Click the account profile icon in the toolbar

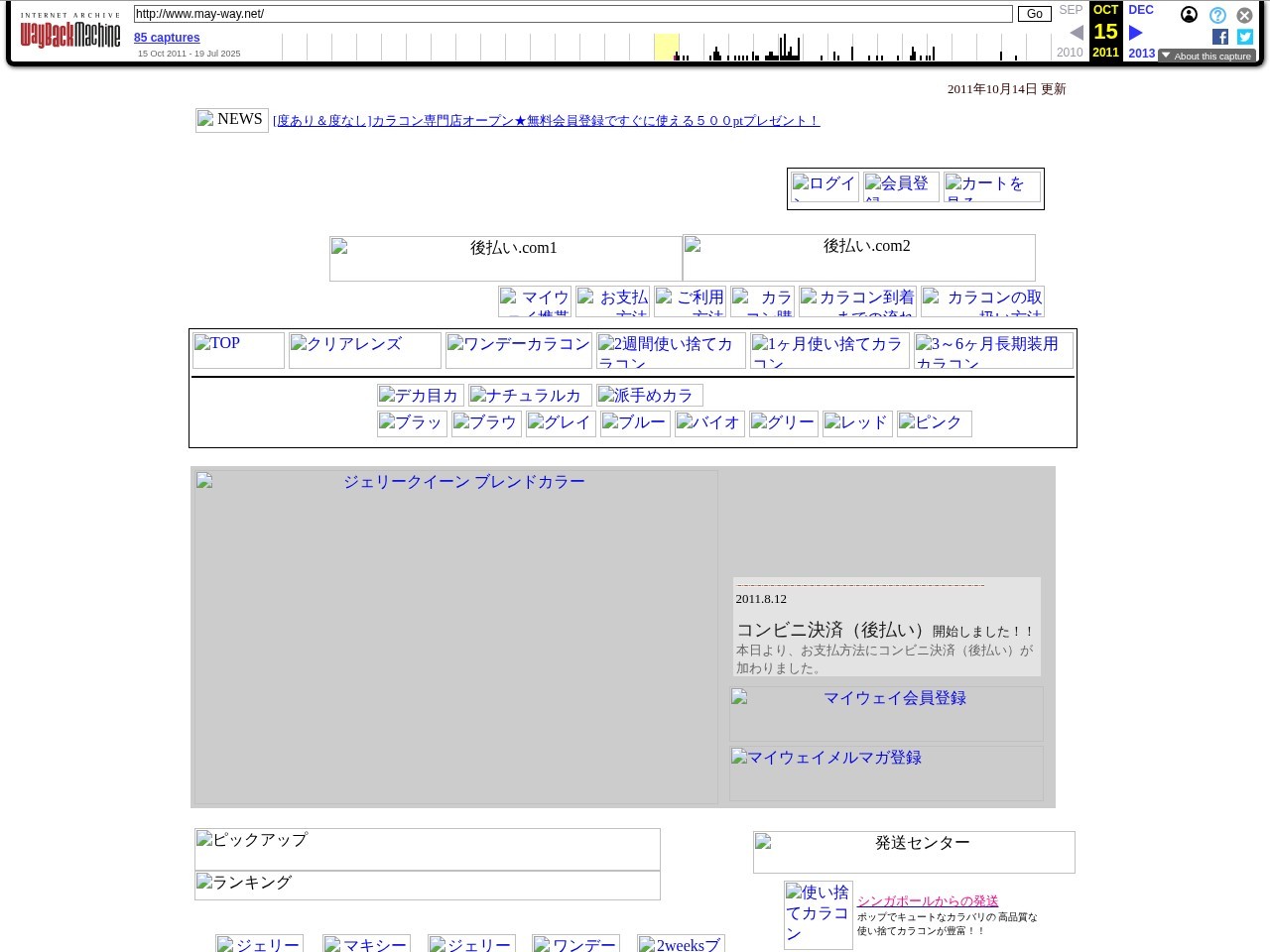tap(1189, 15)
